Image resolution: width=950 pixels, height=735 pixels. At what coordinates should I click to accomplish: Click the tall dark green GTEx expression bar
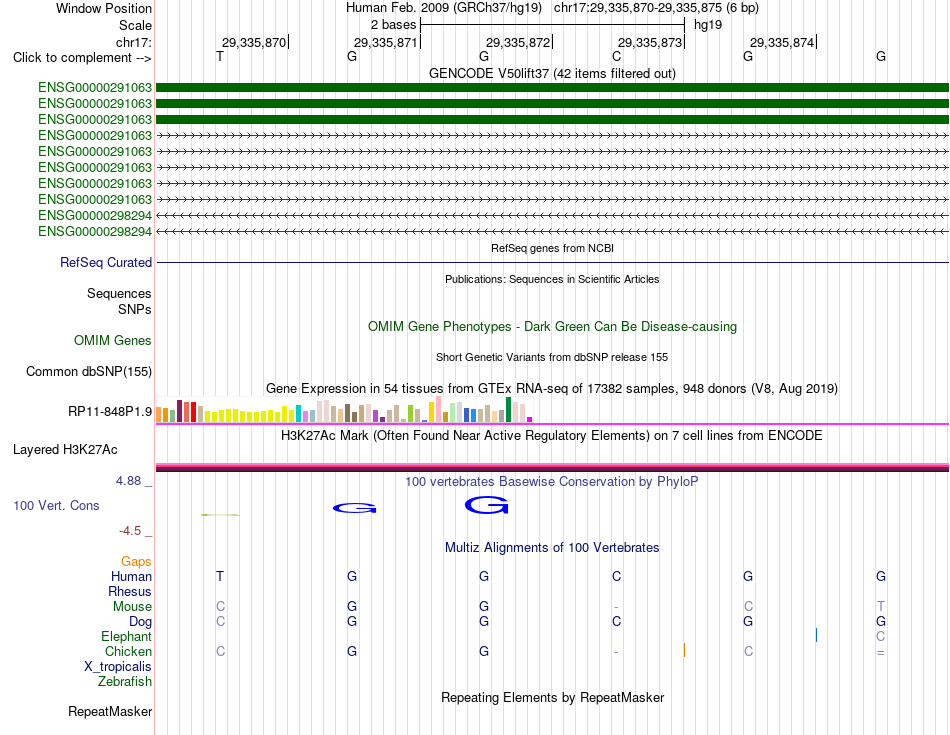pos(508,410)
